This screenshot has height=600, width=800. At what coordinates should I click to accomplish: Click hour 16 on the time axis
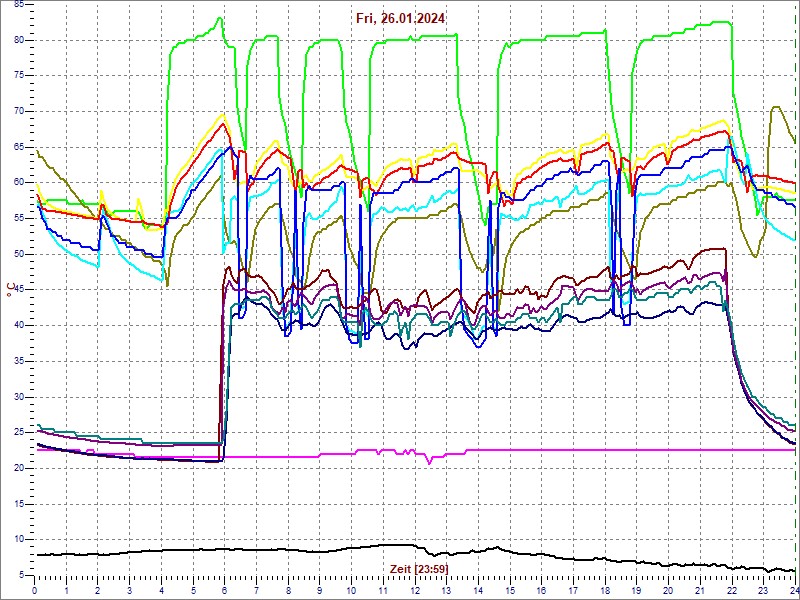click(541, 590)
